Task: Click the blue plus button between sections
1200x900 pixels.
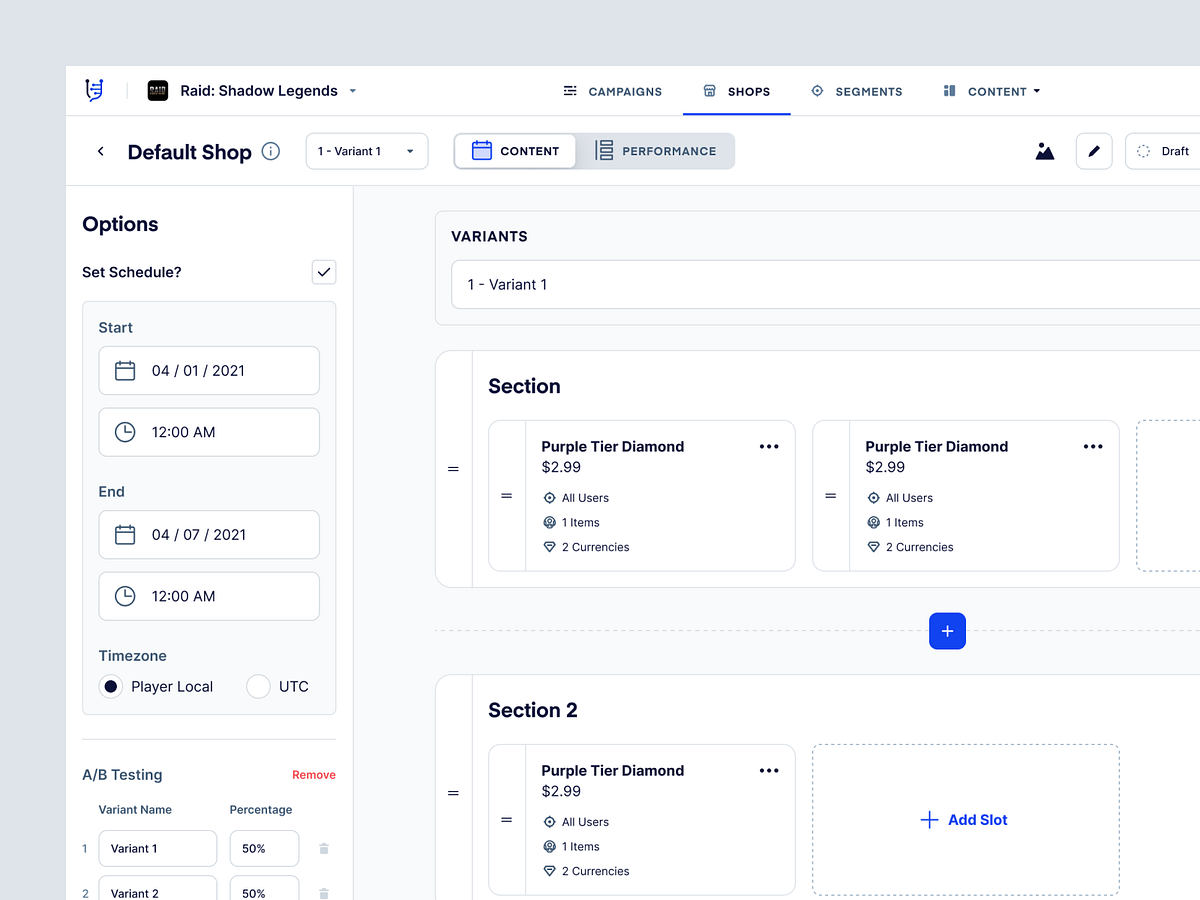Action: (947, 631)
